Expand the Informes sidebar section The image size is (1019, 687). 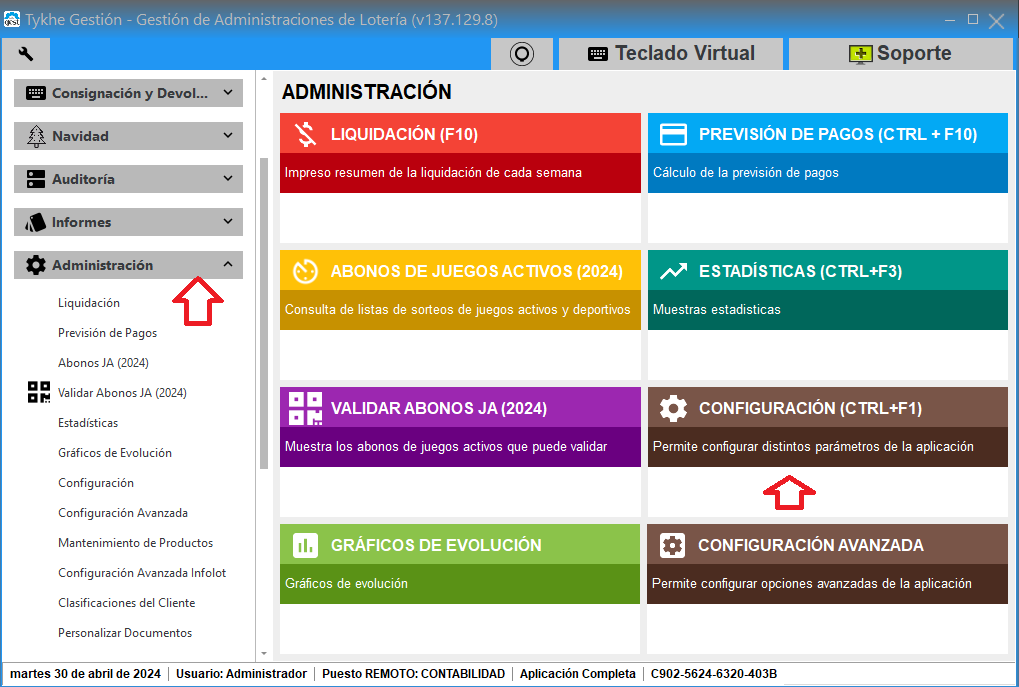tap(129, 222)
